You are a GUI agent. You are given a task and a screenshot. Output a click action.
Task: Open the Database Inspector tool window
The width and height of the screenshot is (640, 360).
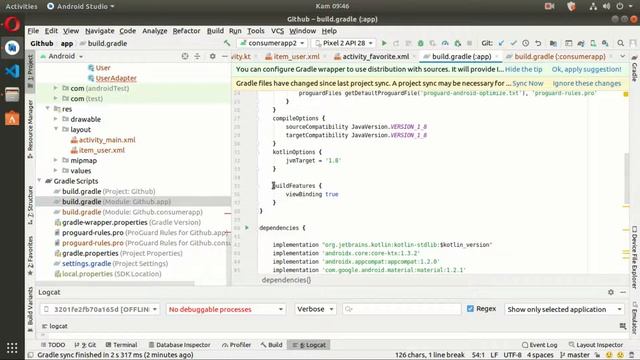(x=179, y=345)
